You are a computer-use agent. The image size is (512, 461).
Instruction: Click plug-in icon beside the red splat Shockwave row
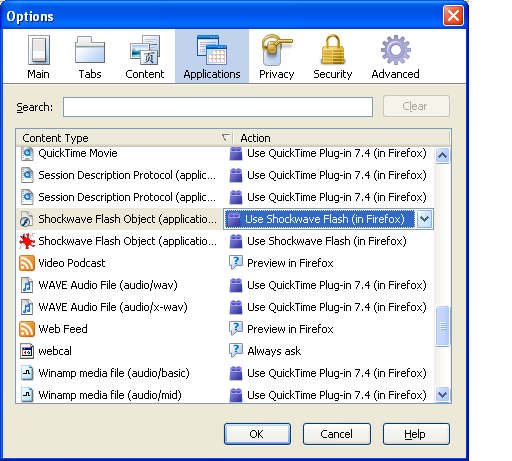[236, 241]
